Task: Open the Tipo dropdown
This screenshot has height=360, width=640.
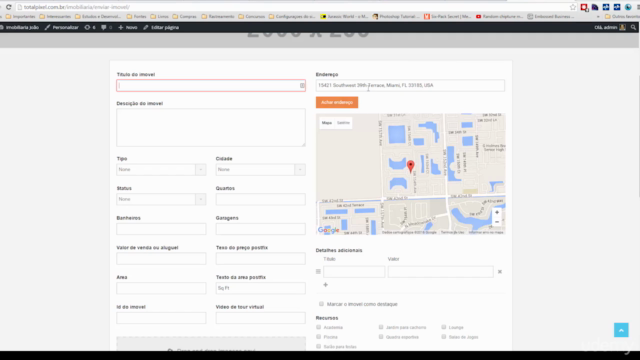Action: click(x=161, y=169)
